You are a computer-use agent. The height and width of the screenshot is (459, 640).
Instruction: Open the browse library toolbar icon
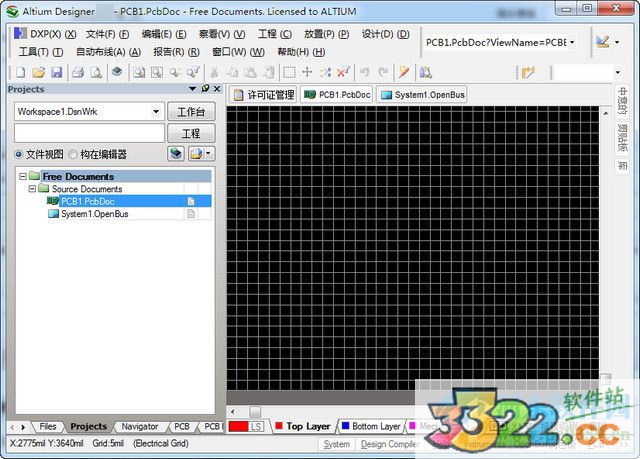pos(425,73)
